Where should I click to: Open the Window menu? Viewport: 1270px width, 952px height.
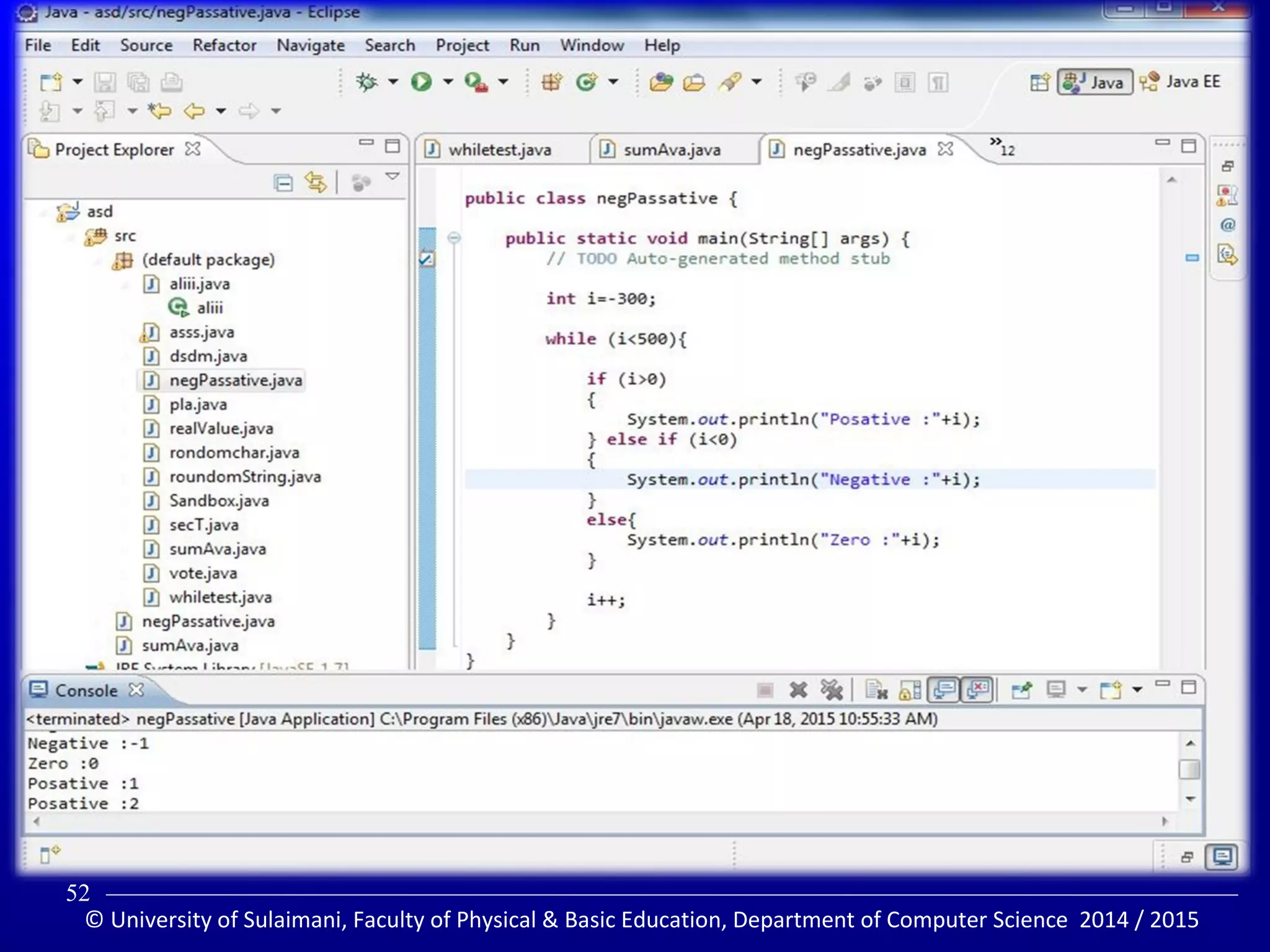[592, 45]
